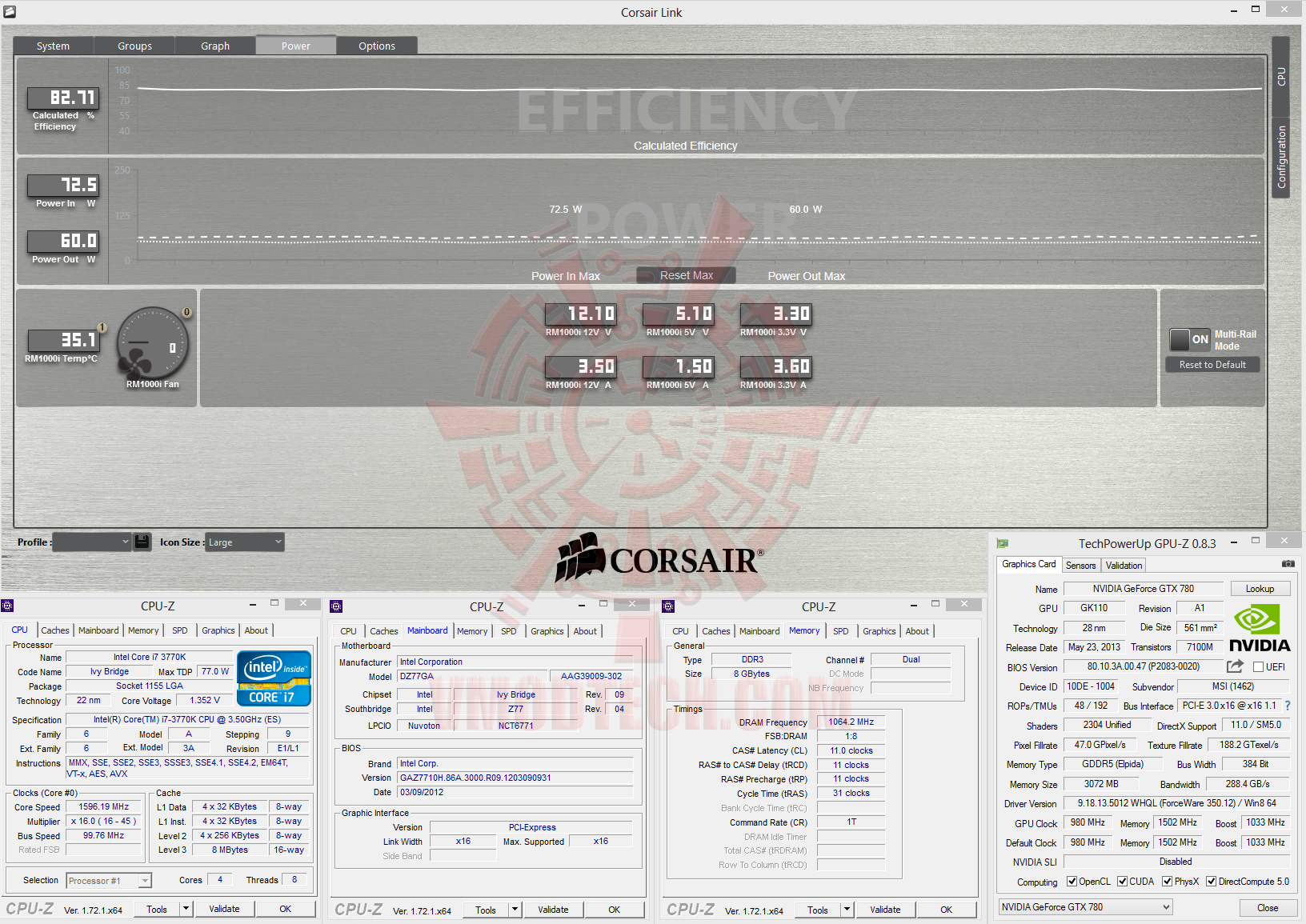Toggle the CUDA checkbox

point(1122,882)
